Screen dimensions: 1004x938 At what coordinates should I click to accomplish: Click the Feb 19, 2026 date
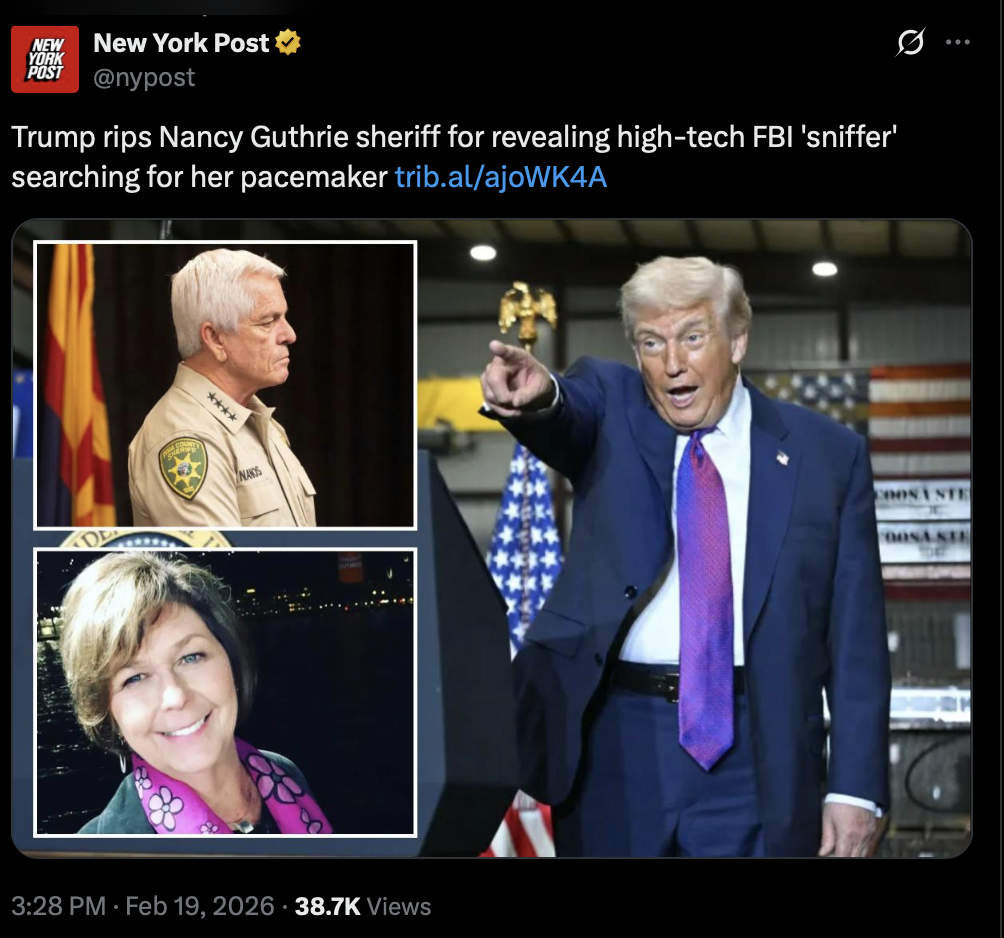tap(200, 906)
